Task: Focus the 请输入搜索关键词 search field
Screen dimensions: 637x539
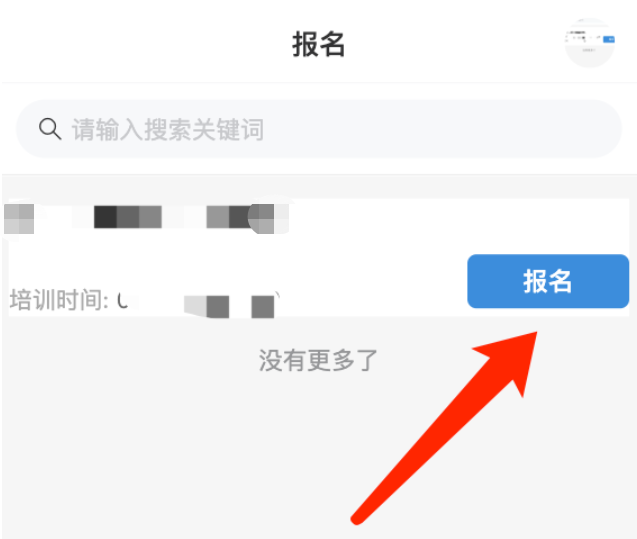Action: pyautogui.click(x=319, y=129)
